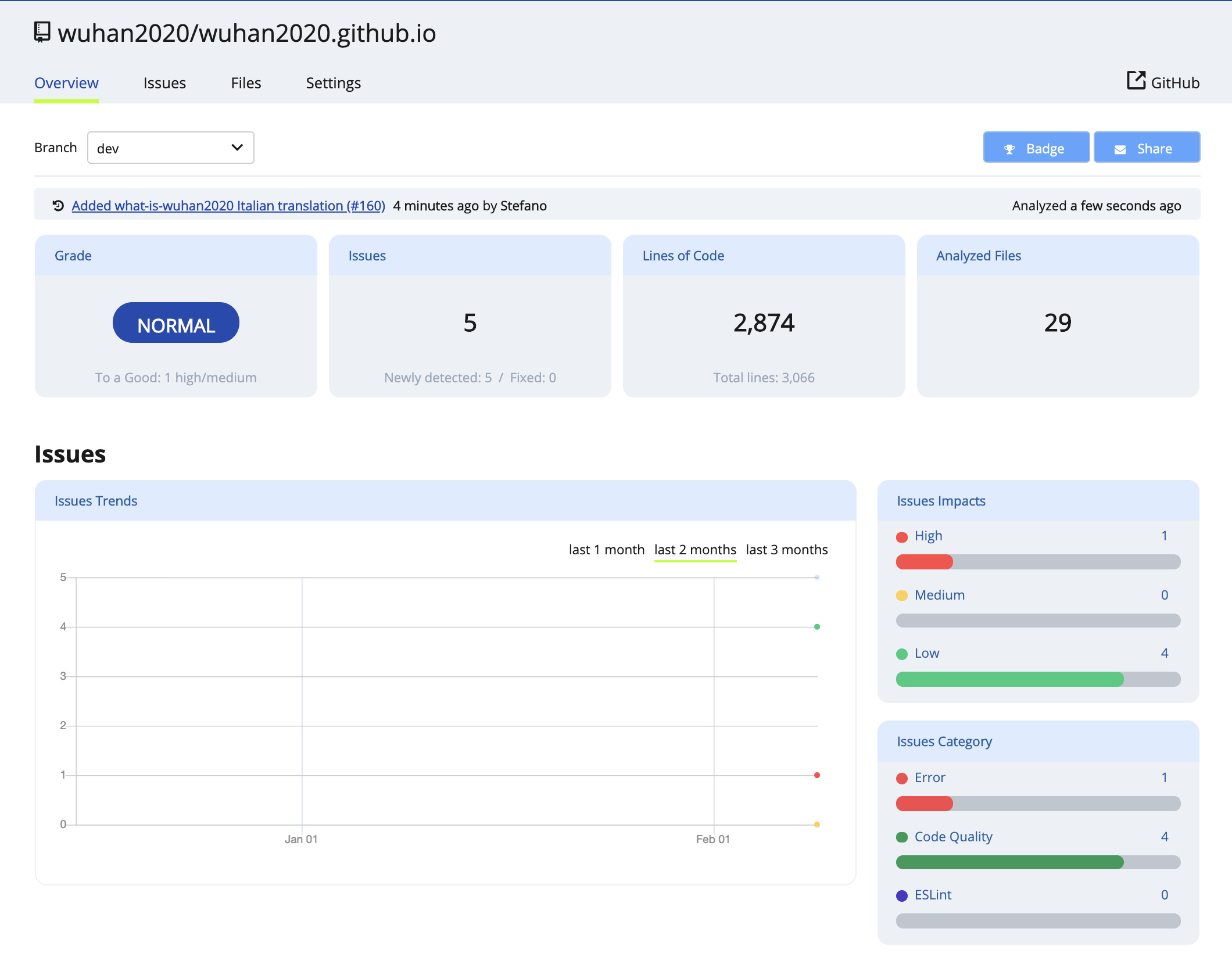
Task: Click the purple ESLint category dot
Action: (x=902, y=895)
